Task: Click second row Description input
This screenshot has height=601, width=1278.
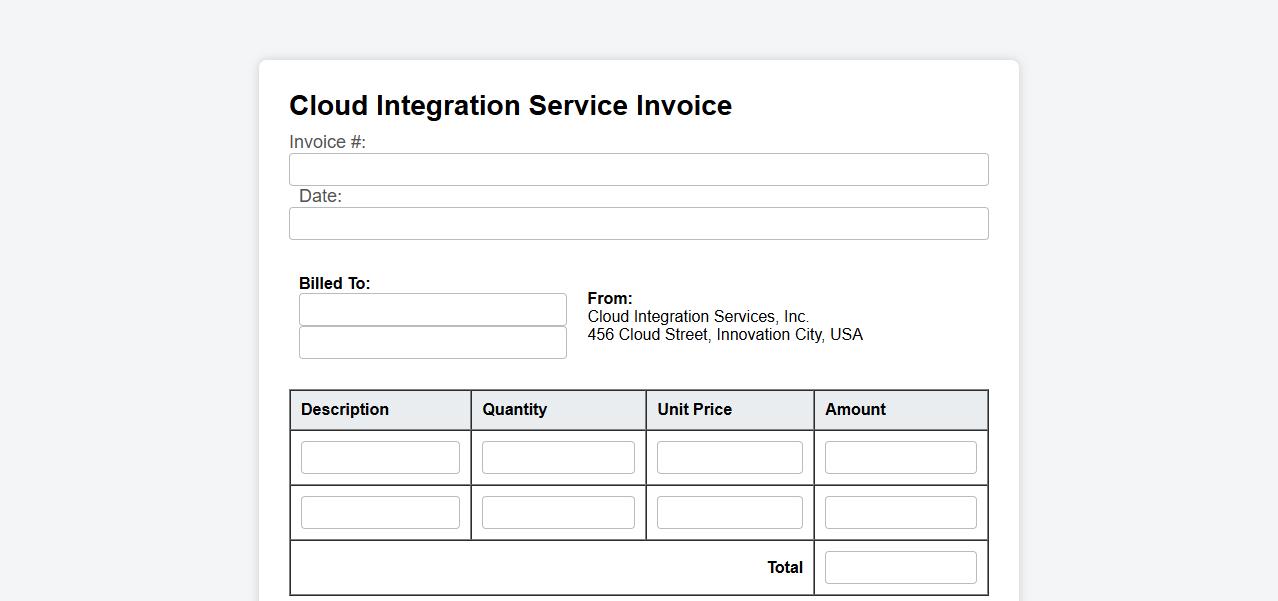Action: (380, 513)
